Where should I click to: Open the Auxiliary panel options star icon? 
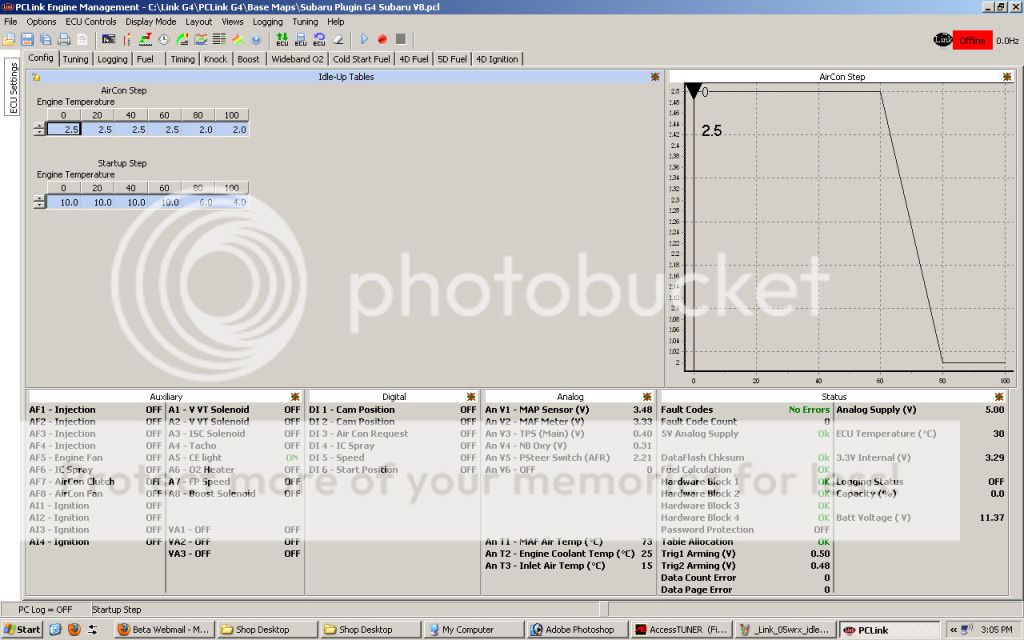294,397
